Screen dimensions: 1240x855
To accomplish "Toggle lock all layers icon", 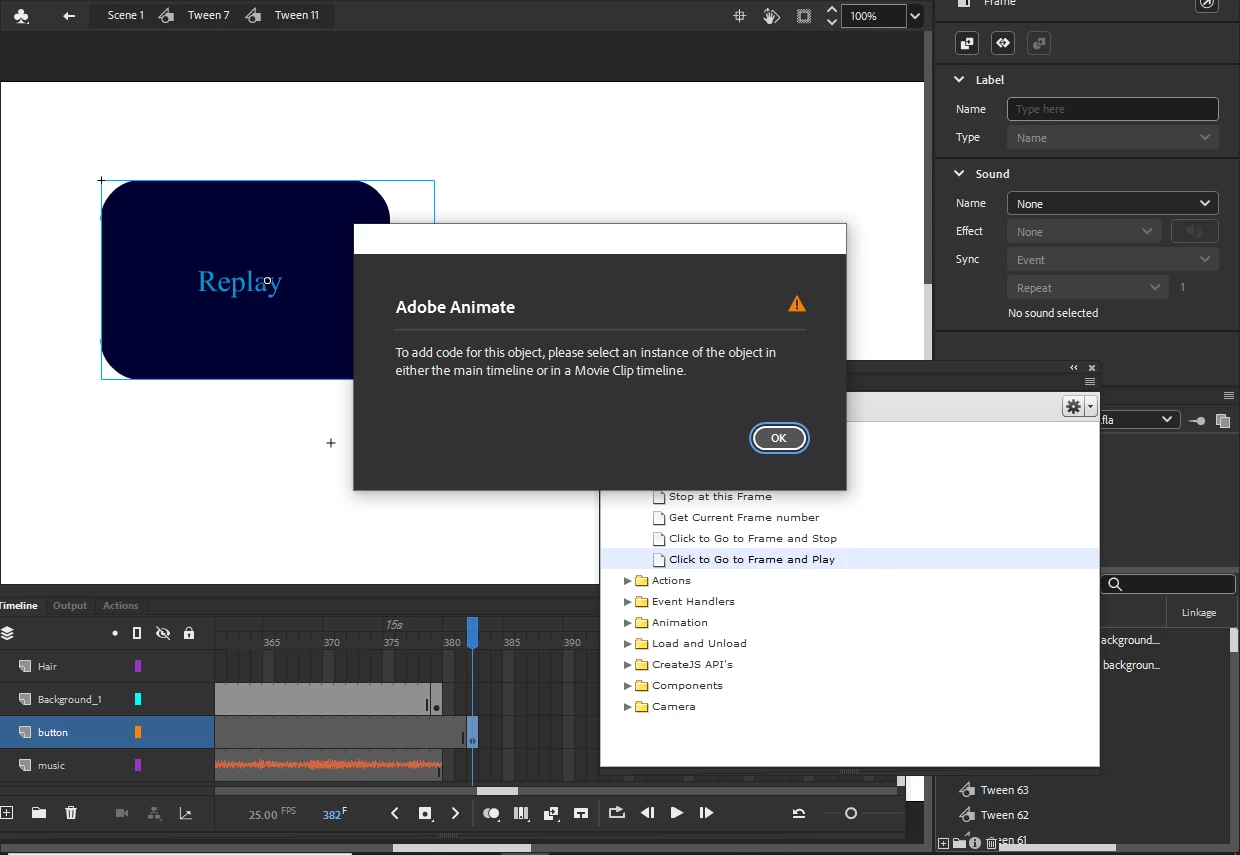I will 189,633.
